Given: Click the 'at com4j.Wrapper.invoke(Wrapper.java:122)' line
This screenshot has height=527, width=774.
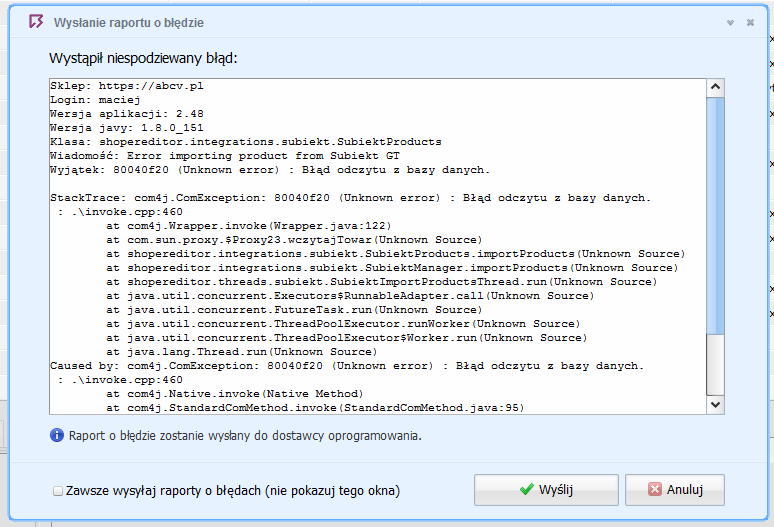Looking at the screenshot, I should 249,226.
